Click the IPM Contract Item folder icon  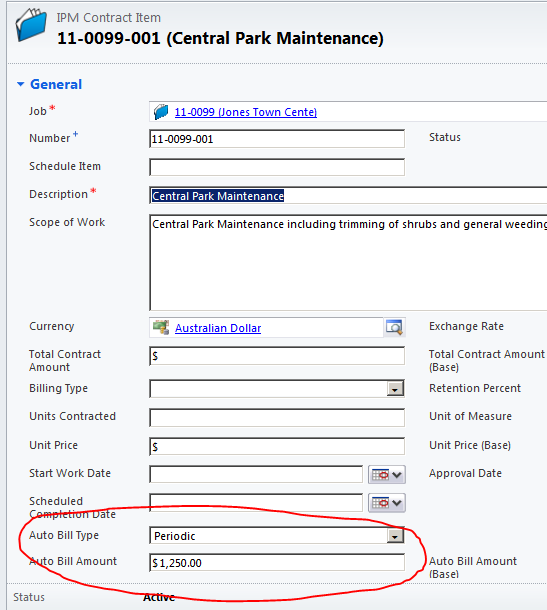(x=31, y=25)
